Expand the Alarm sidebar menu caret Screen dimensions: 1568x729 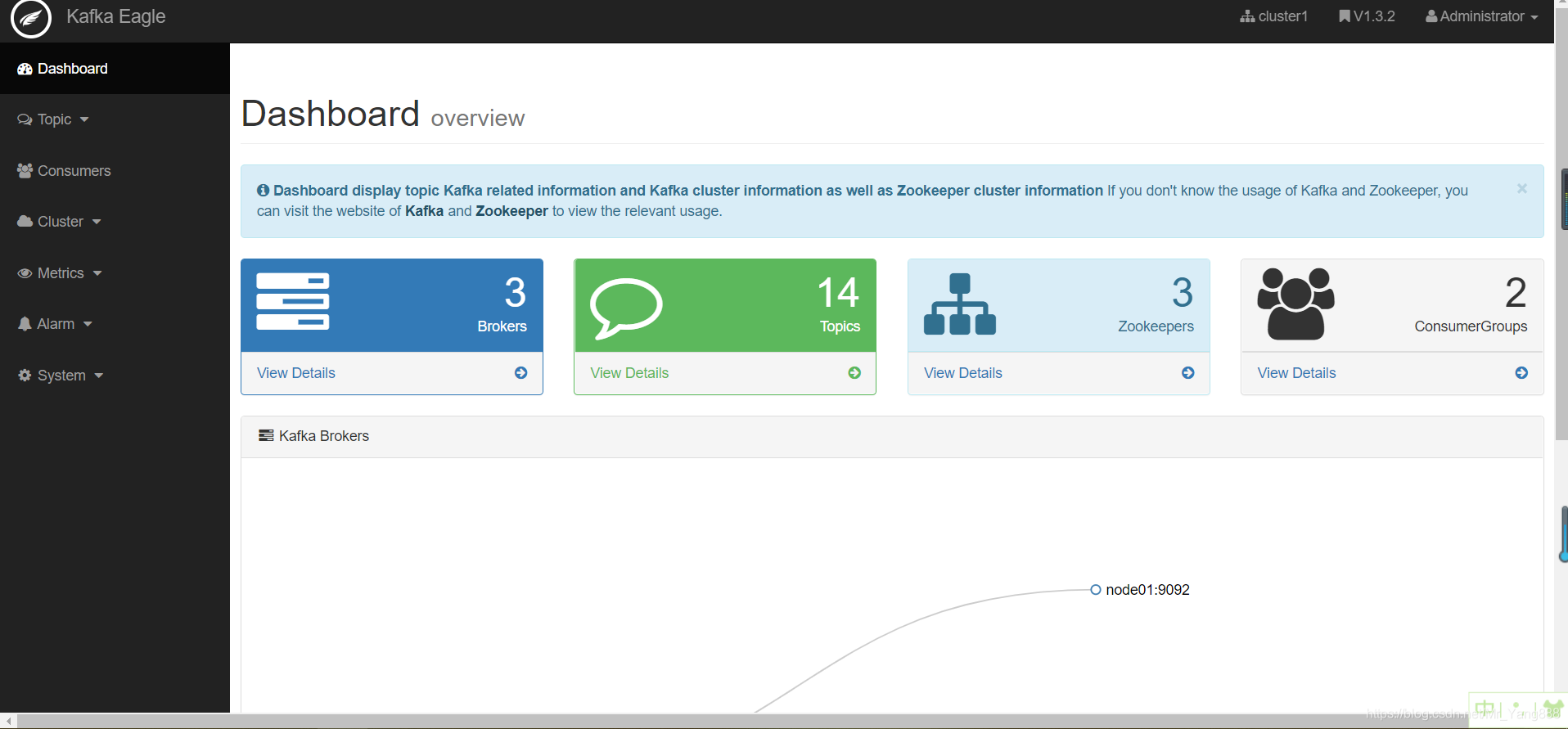point(88,325)
